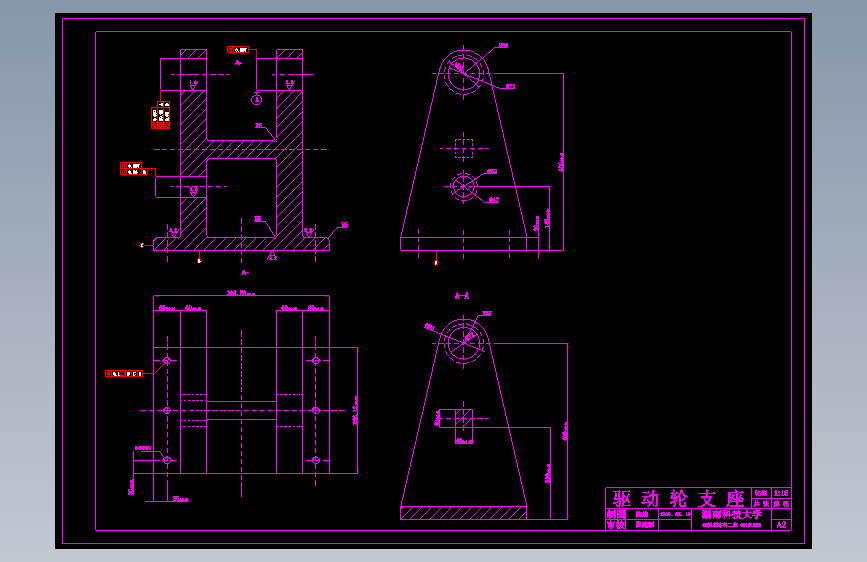Viewport: 867px width, 562px height.
Task: Click the 湖南科技大学 text in title block
Action: [732, 514]
